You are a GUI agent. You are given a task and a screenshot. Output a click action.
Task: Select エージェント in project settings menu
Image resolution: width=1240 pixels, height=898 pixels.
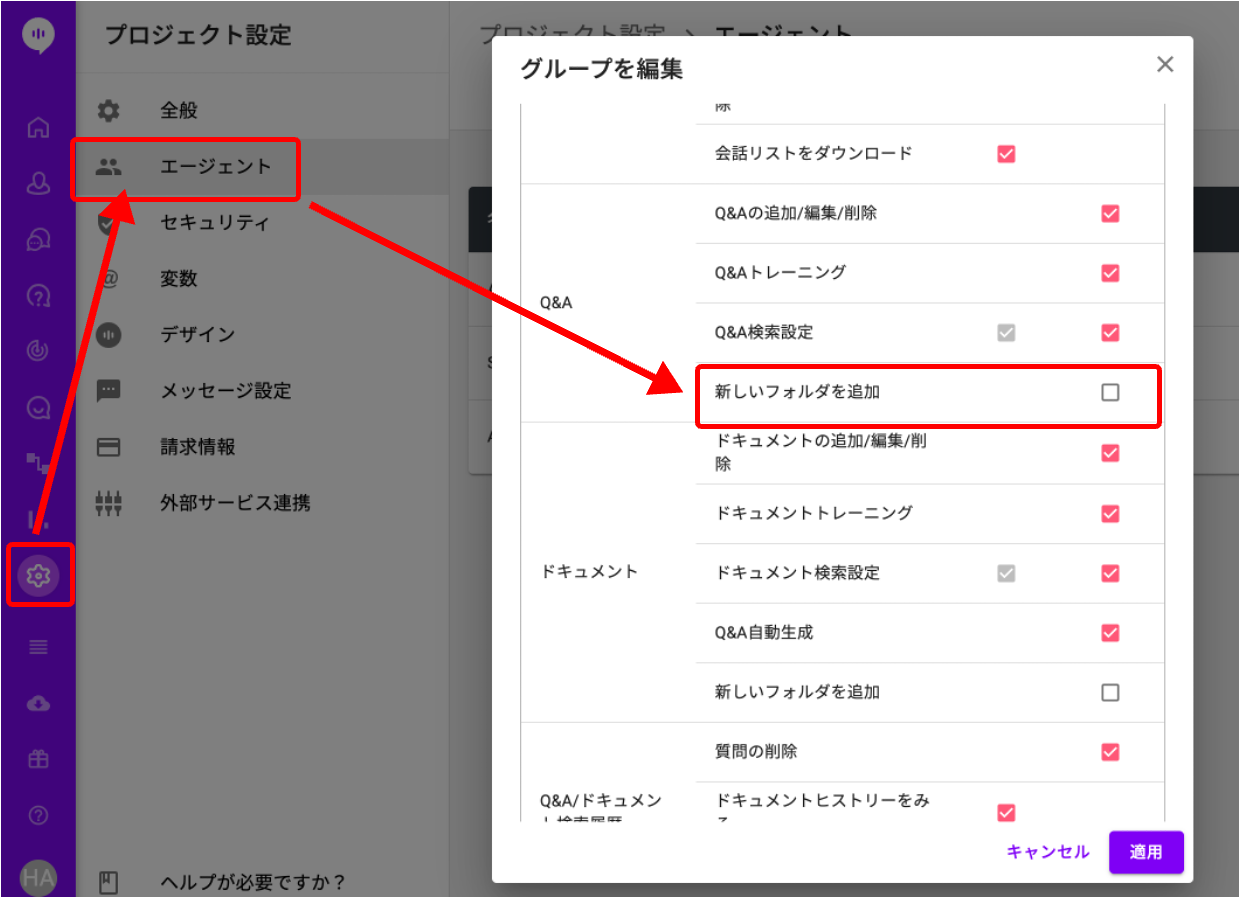215,167
